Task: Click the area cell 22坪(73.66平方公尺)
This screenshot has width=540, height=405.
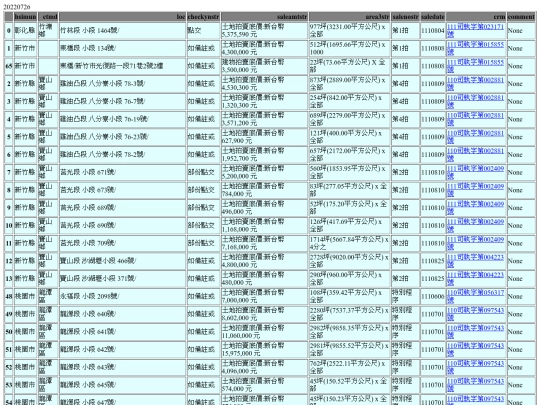Action: point(350,66)
